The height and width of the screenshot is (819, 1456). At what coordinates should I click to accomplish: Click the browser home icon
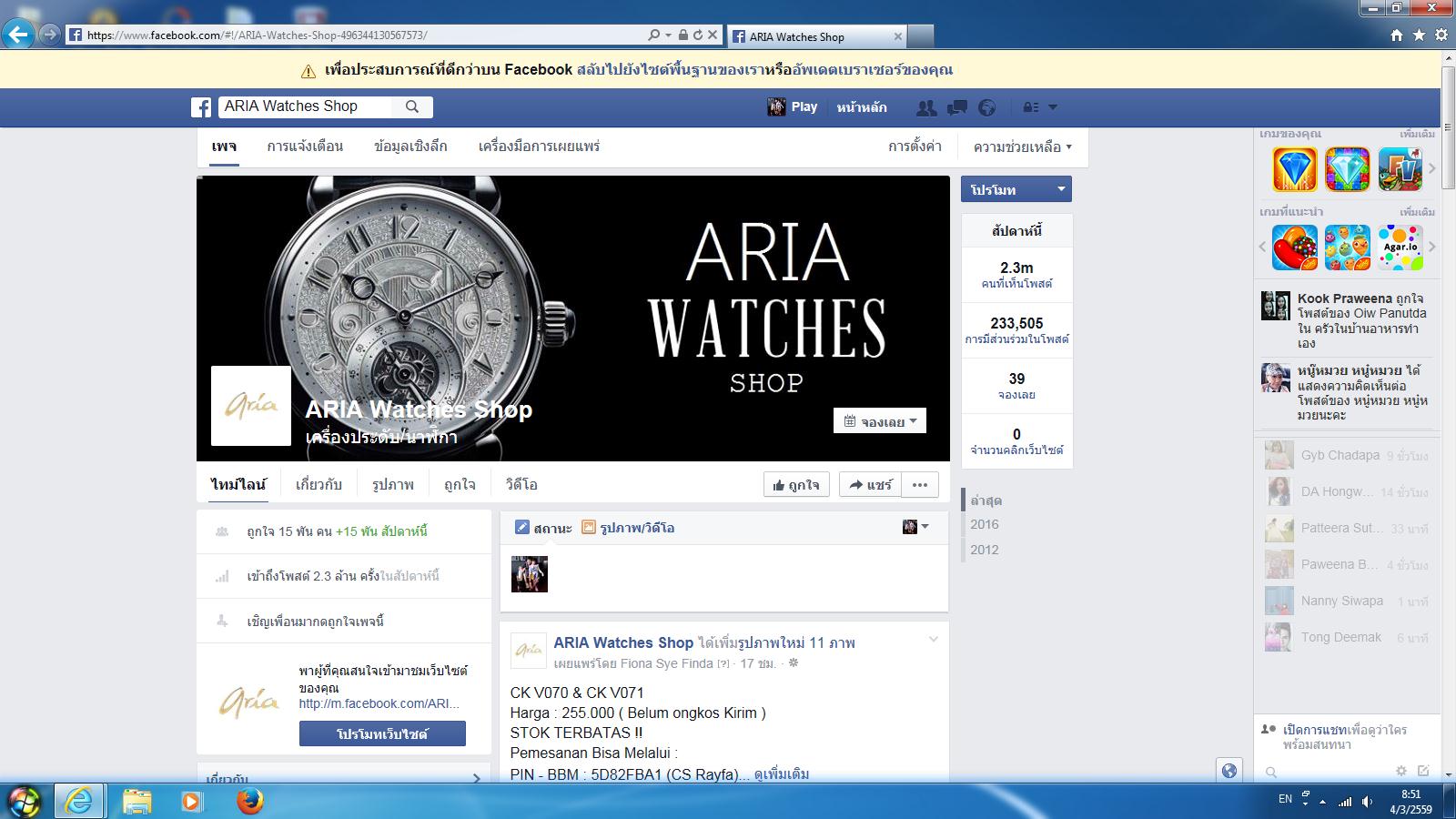coord(1397,35)
